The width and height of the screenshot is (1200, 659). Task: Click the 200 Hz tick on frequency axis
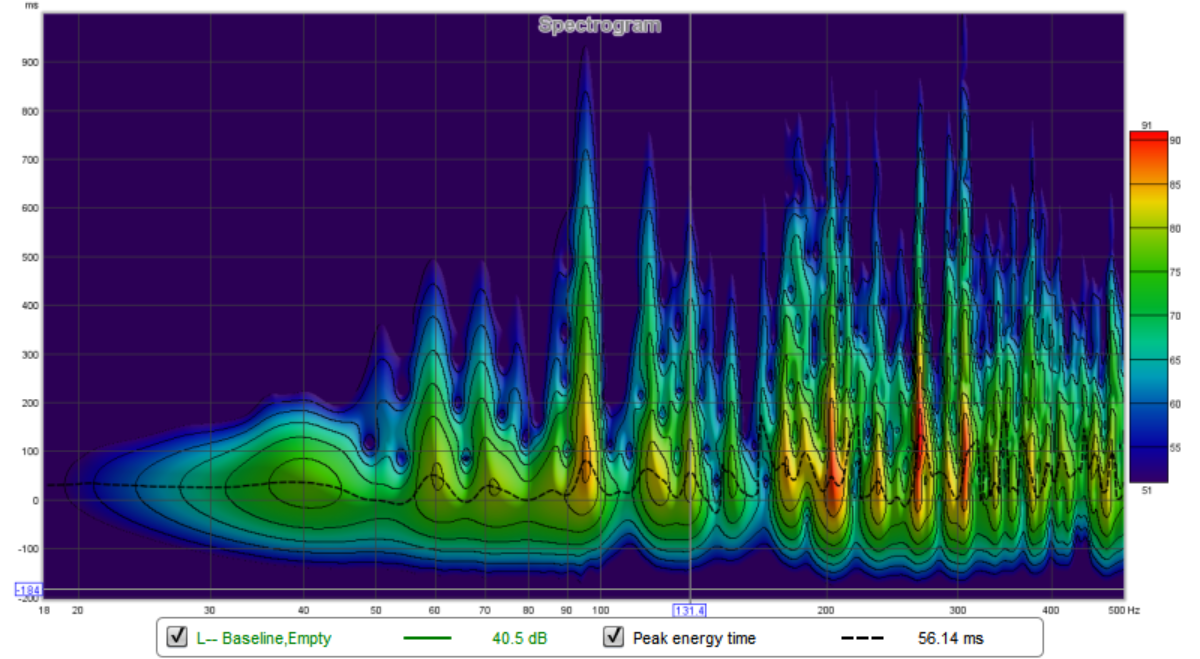click(827, 609)
